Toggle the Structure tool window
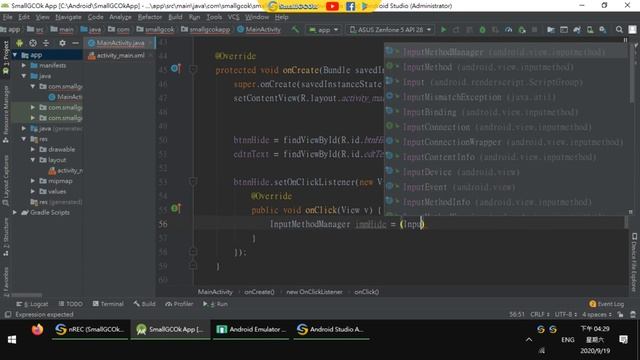 pyautogui.click(x=6, y=237)
